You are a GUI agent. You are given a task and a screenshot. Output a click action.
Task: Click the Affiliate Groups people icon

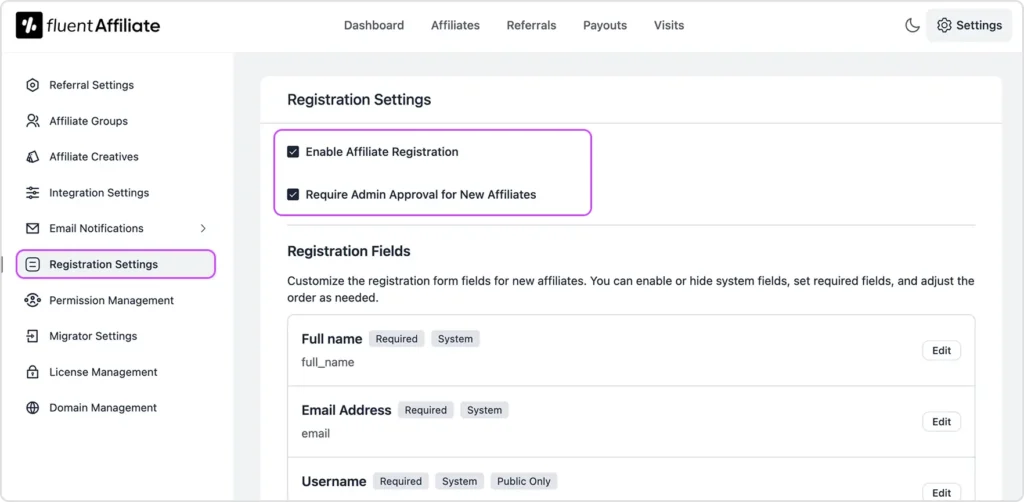[x=33, y=121]
